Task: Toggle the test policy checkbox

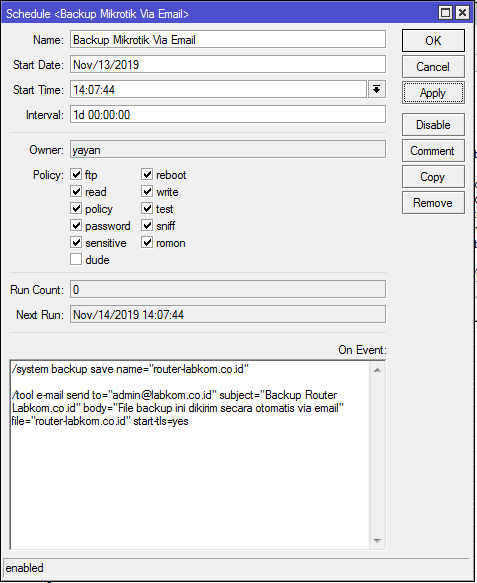Action: (x=147, y=209)
